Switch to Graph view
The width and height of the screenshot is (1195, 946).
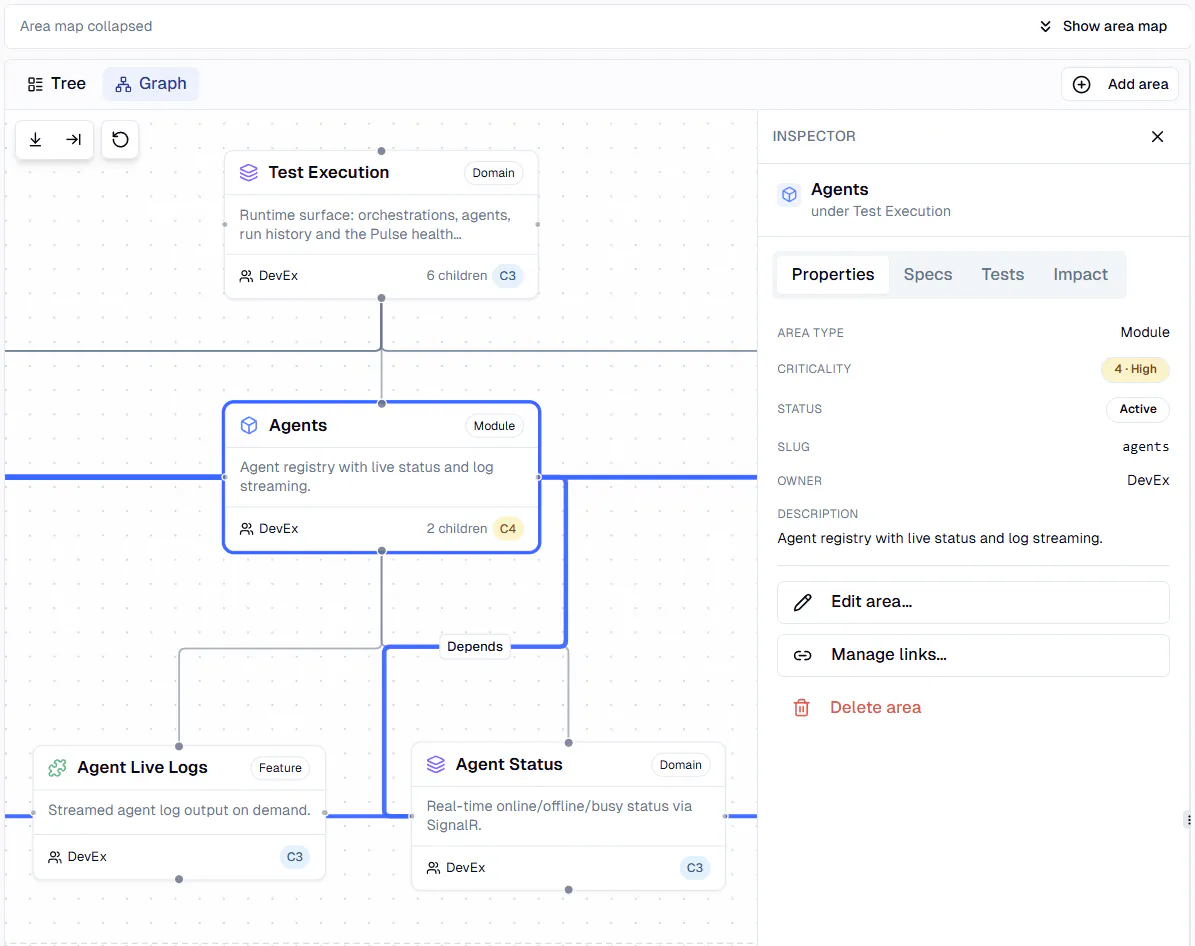[151, 84]
